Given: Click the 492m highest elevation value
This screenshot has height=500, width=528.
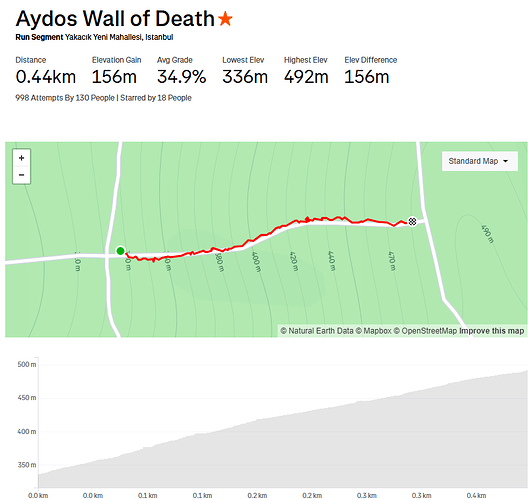Looking at the screenshot, I should click(x=306, y=77).
